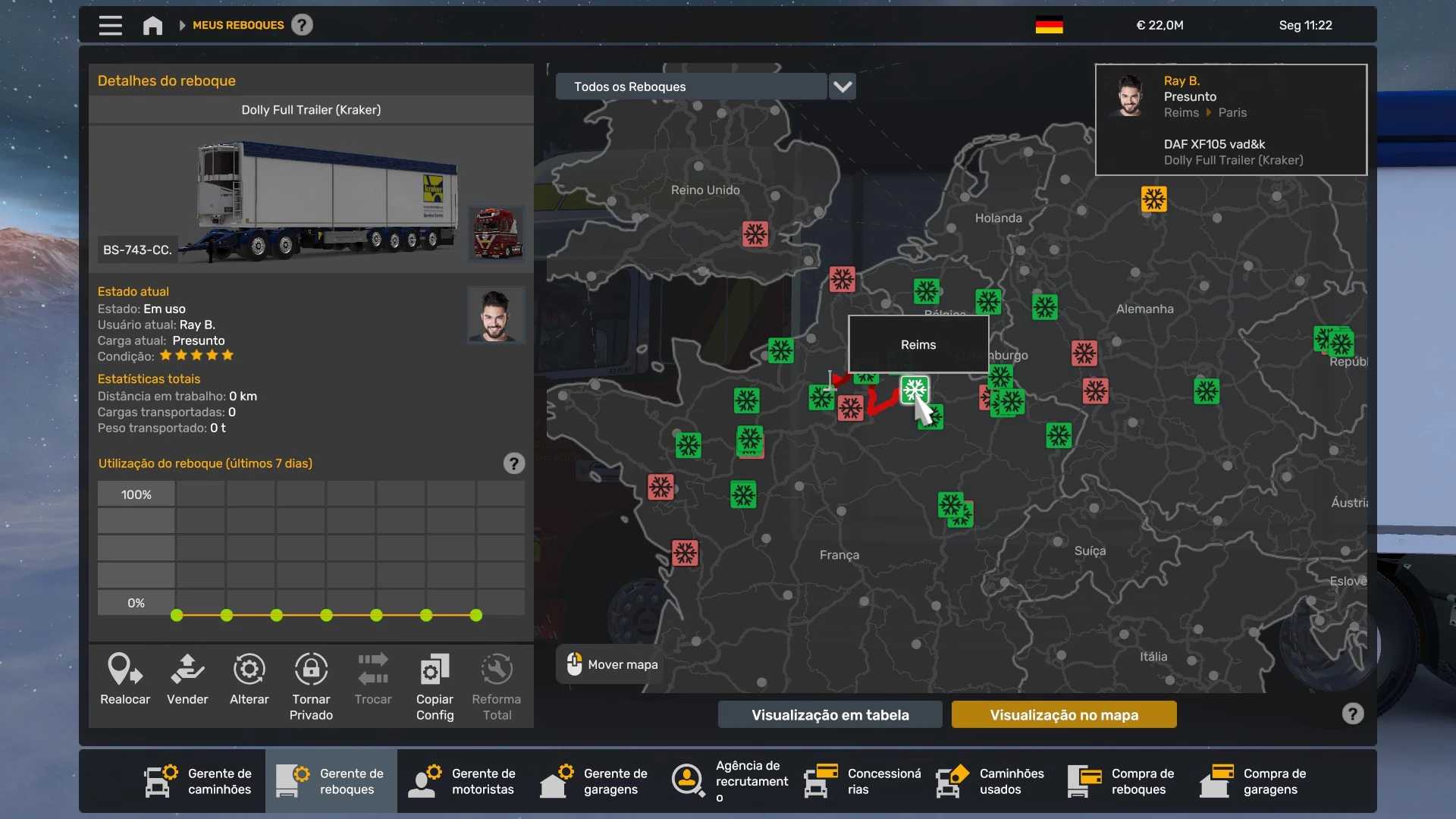Click the last utilization graph point
The image size is (1456, 819).
coord(476,616)
